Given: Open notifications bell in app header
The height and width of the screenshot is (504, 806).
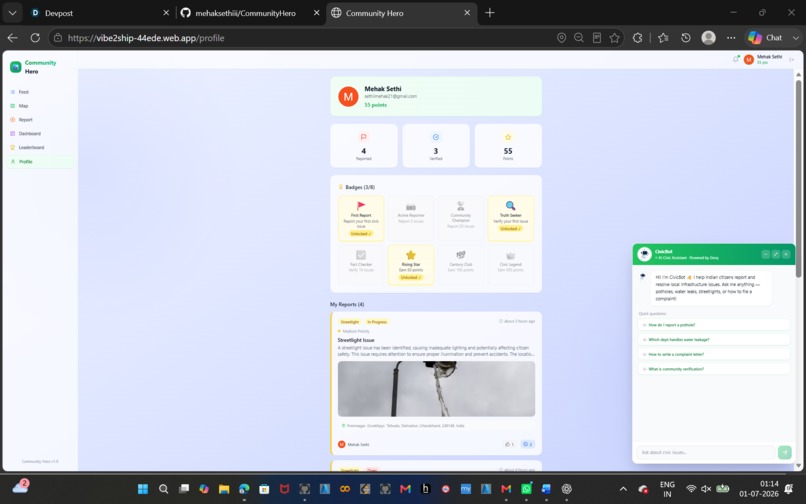Looking at the screenshot, I should (736, 59).
